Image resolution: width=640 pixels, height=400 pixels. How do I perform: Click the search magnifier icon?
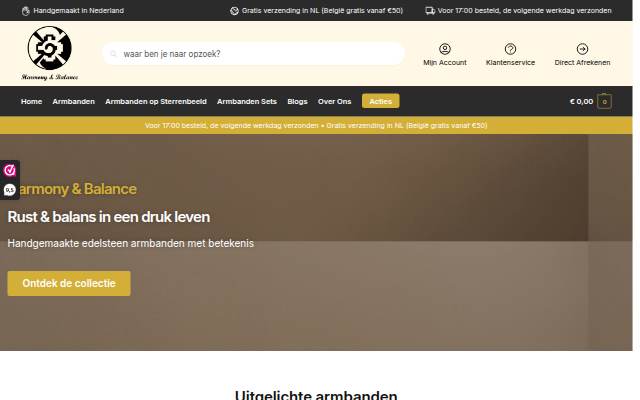(x=113, y=54)
